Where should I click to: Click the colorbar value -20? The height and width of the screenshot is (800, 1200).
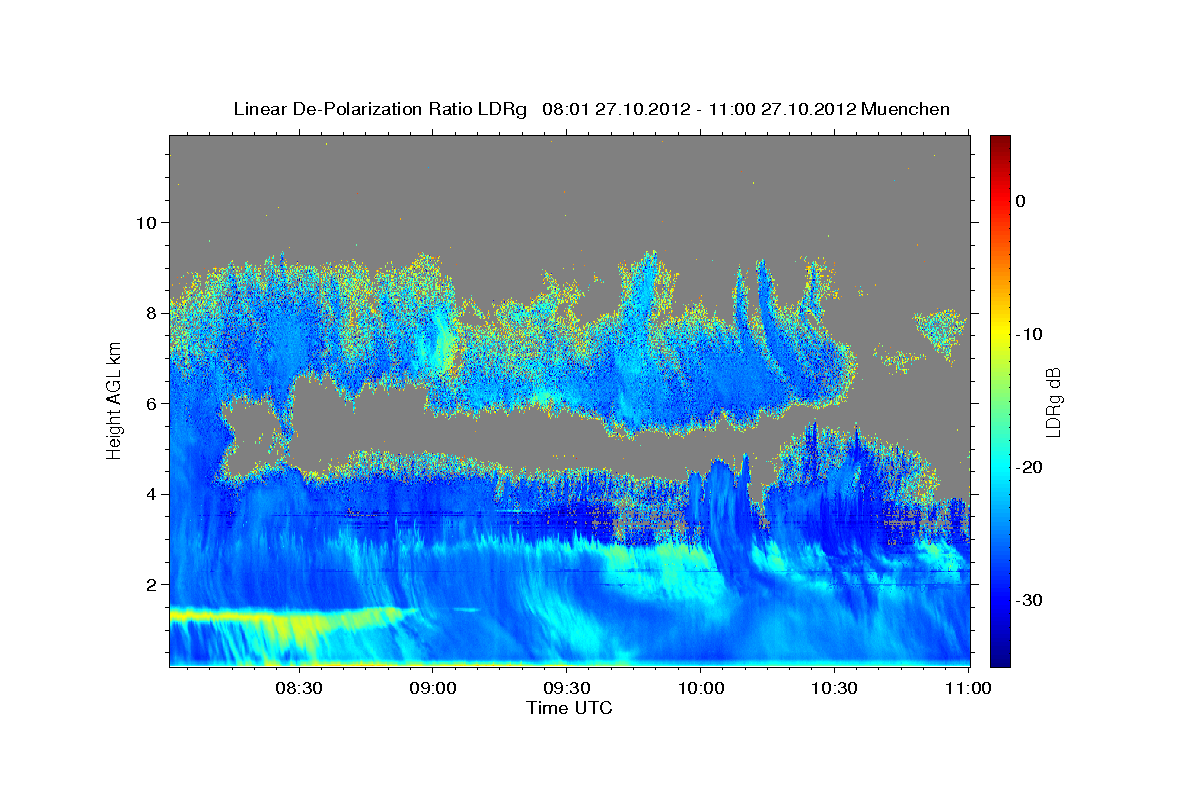coord(1029,467)
